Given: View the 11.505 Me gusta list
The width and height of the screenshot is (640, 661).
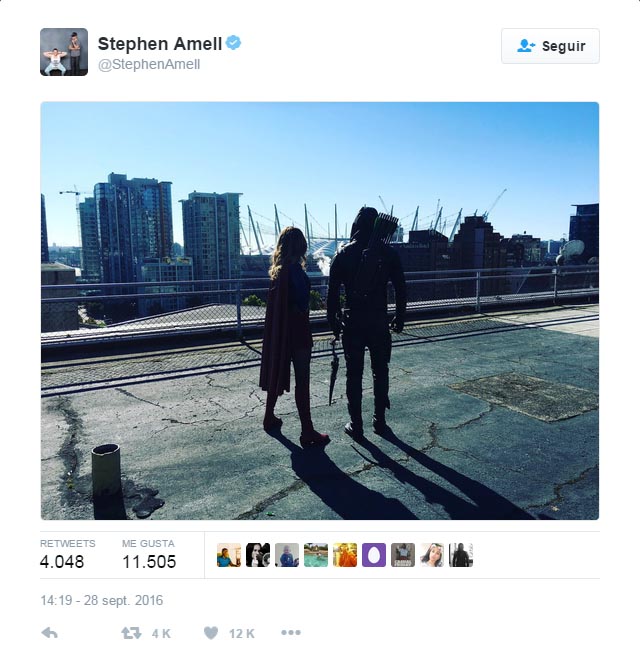Looking at the screenshot, I should click(149, 555).
